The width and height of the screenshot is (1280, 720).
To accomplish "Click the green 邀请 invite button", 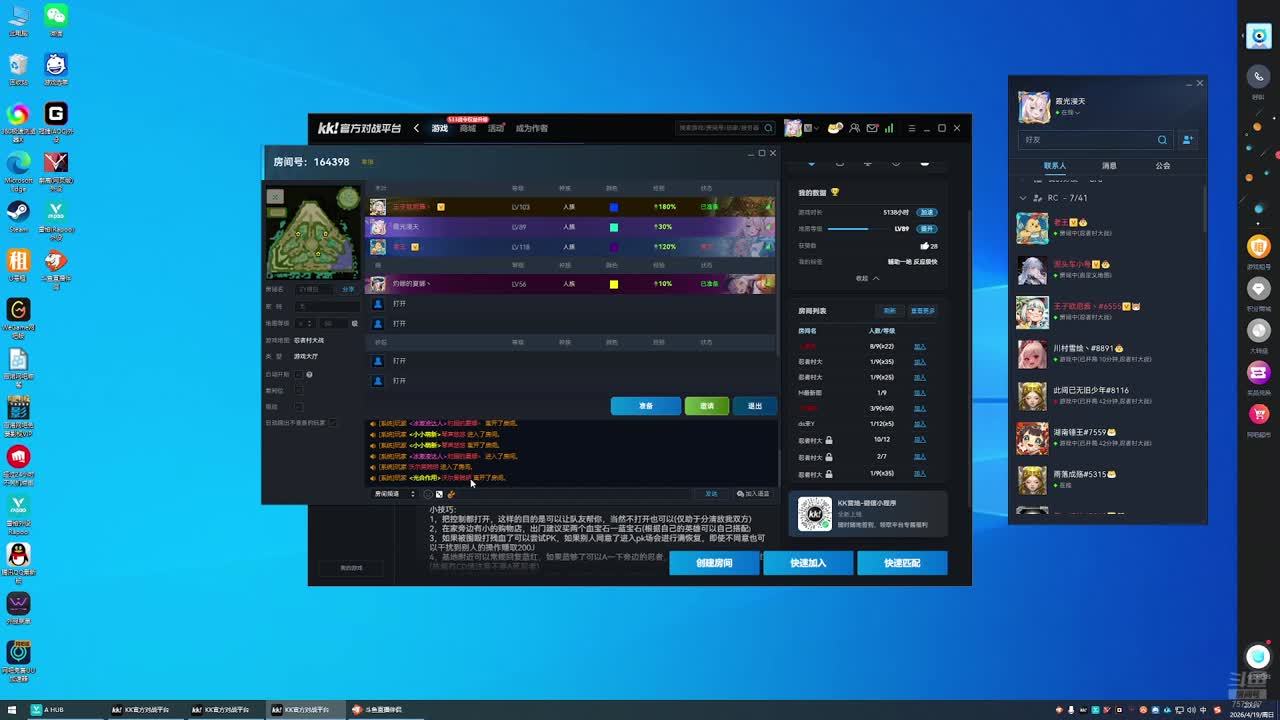I will 706,406.
